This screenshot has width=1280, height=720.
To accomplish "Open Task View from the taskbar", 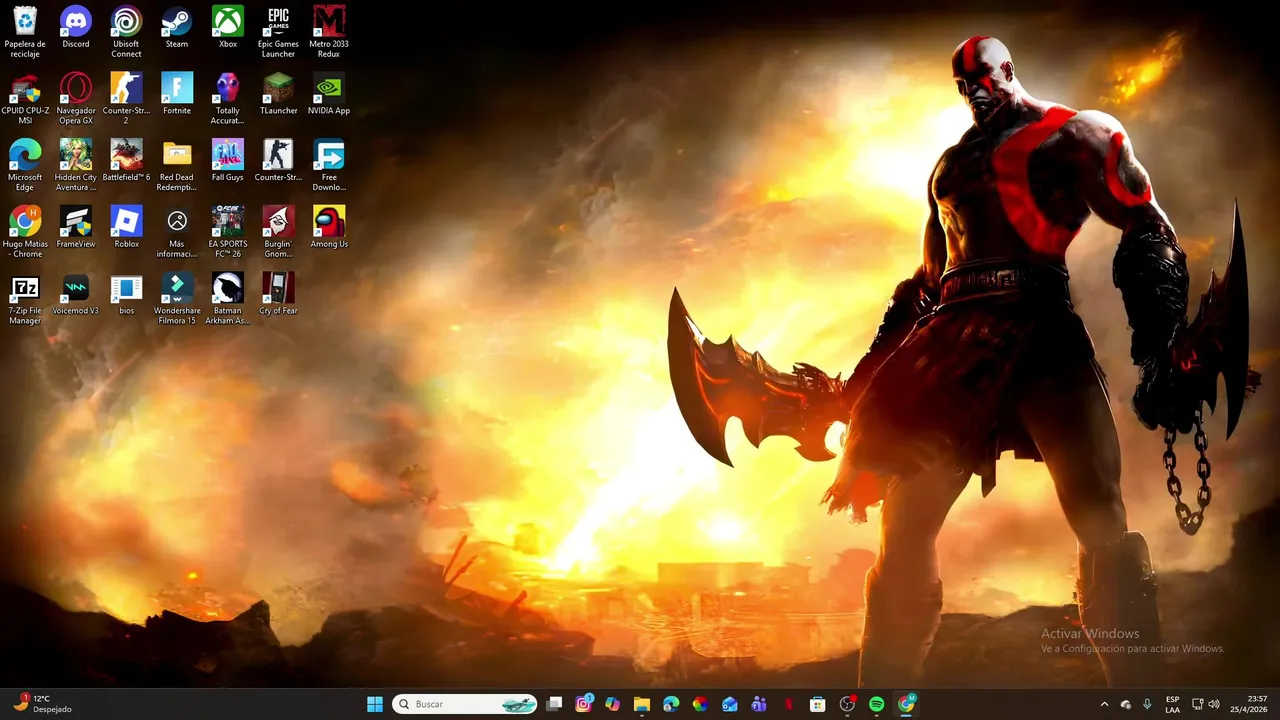I will (555, 704).
